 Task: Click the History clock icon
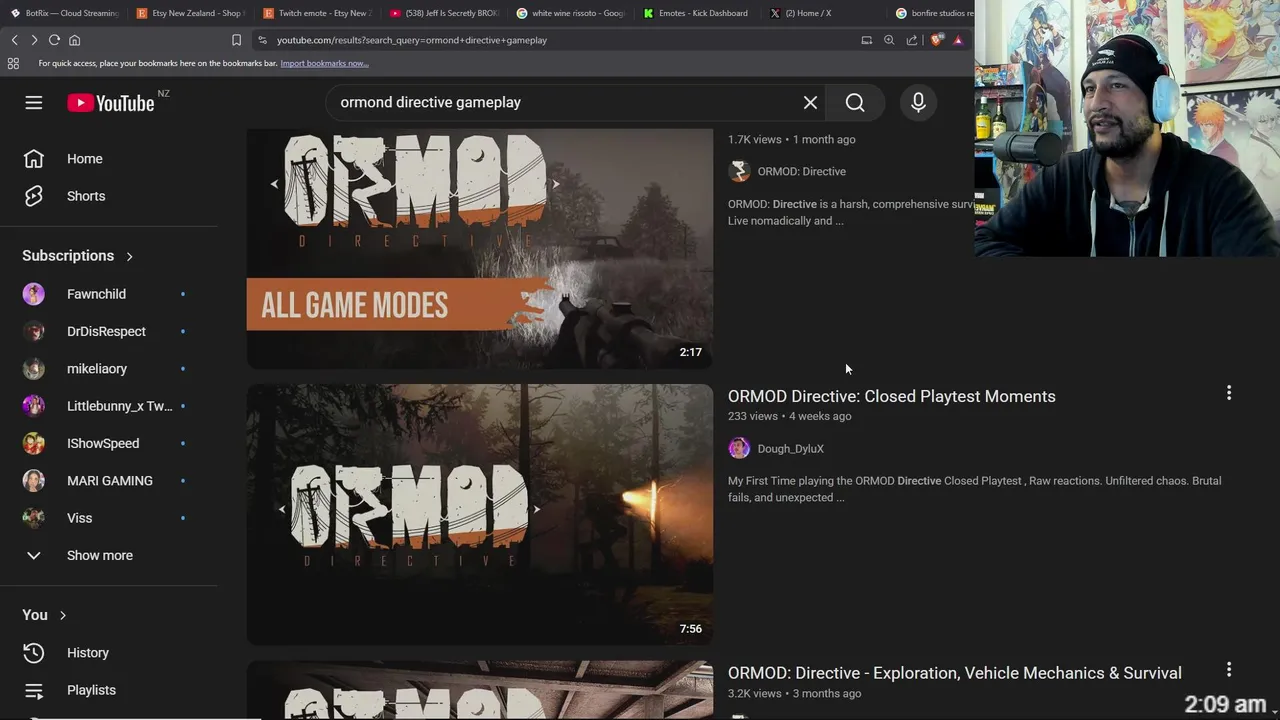[34, 653]
